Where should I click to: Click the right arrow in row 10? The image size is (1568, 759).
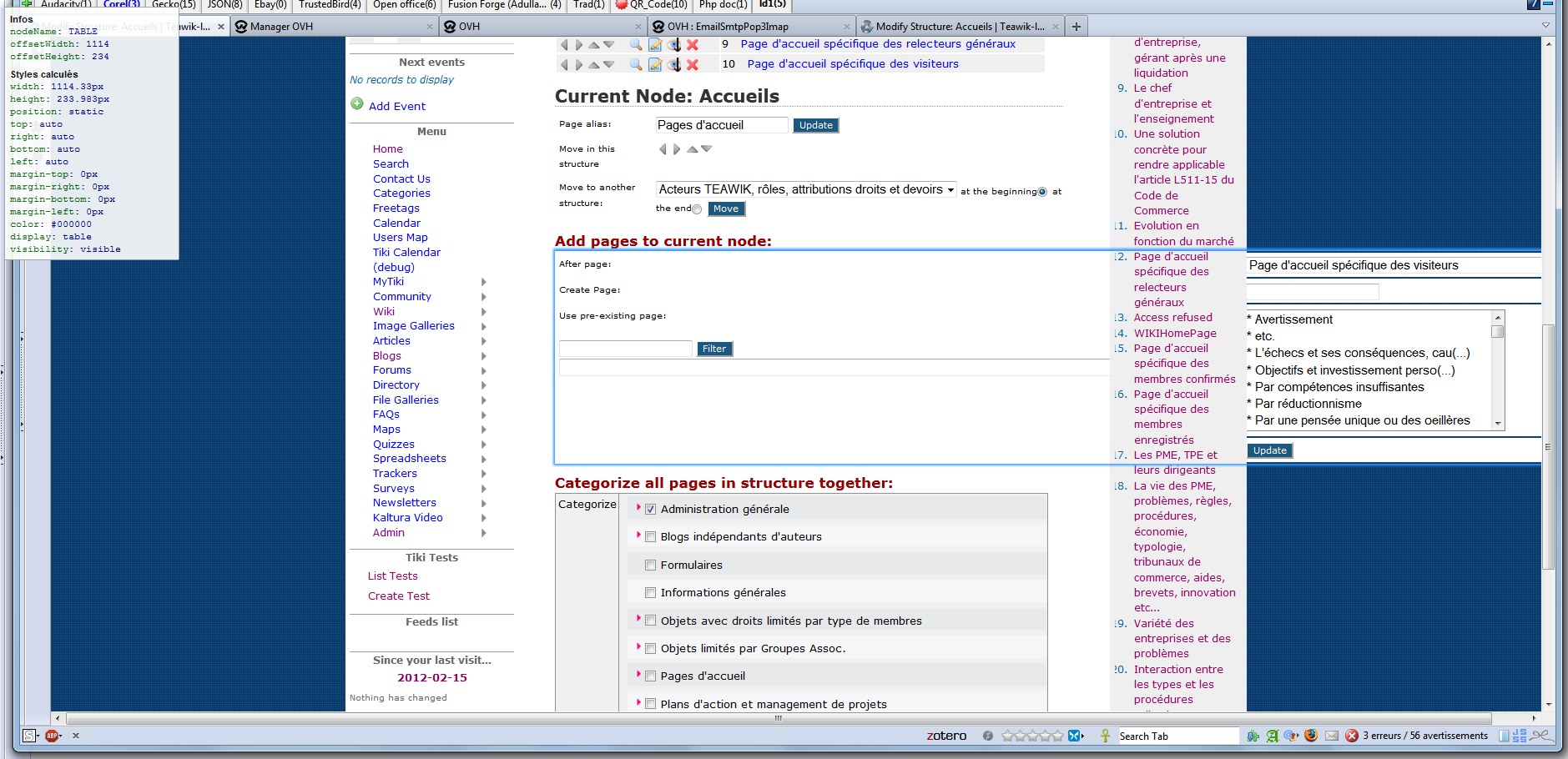click(x=579, y=64)
